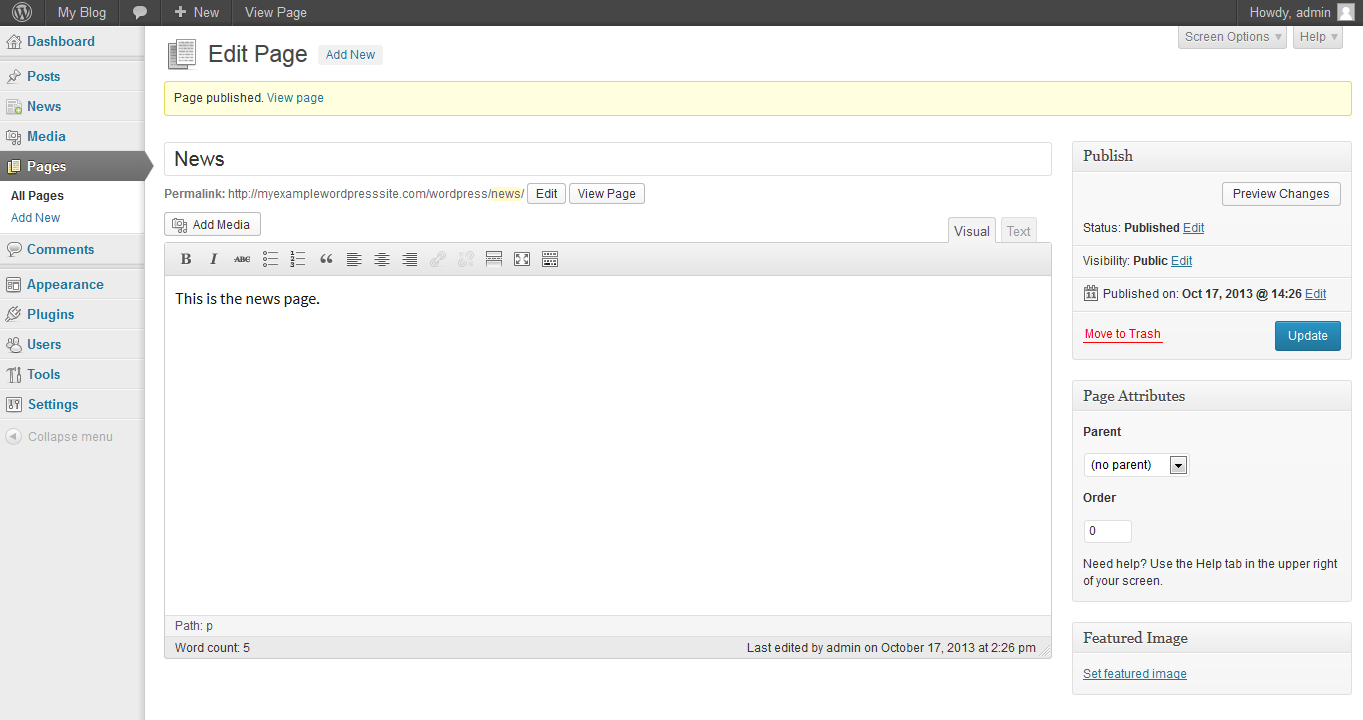Insert a More tag from the toolbar

494,259
